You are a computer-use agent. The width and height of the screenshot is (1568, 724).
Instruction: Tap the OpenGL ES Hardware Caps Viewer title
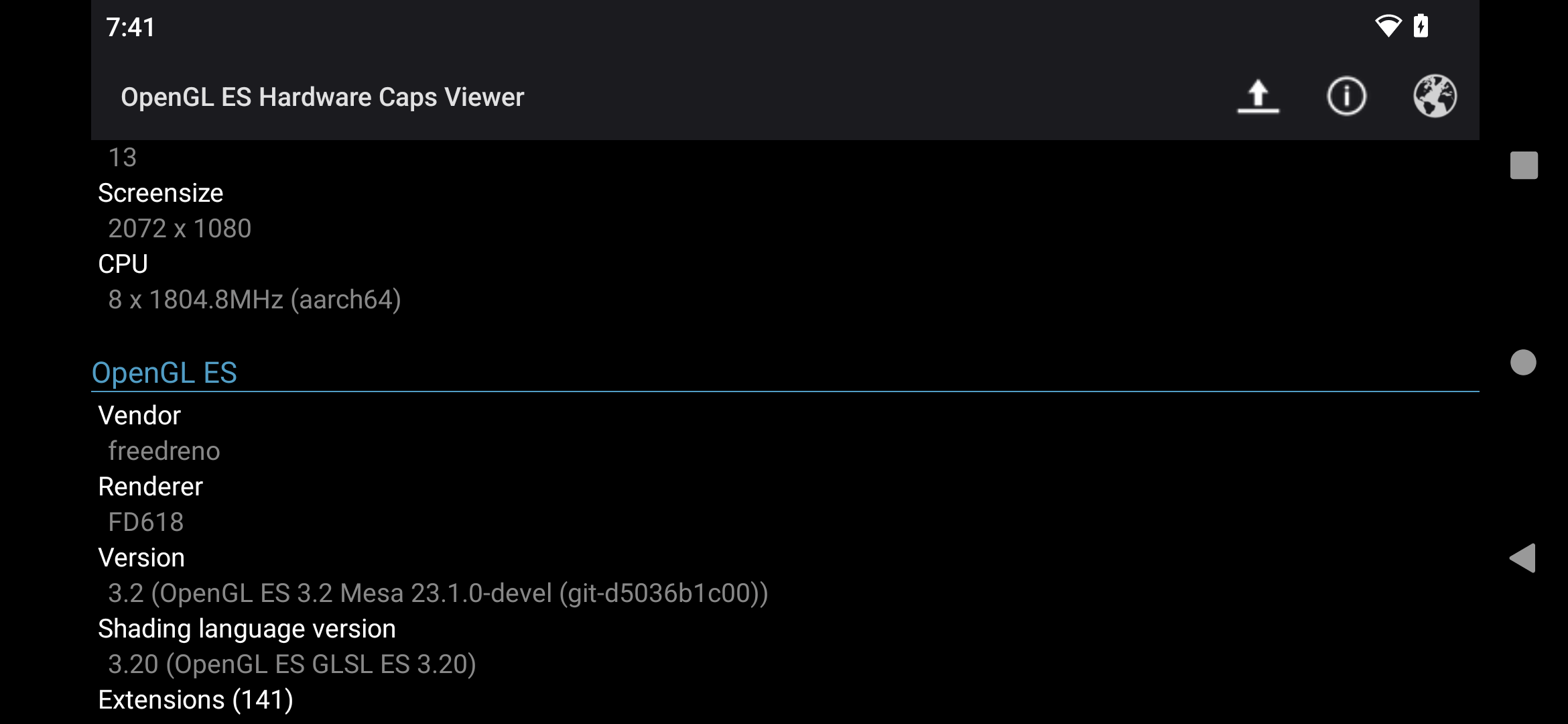point(322,97)
